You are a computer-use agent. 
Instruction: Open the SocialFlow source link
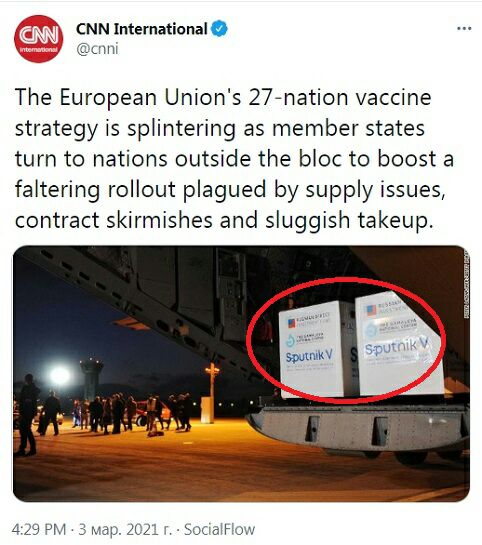[x=219, y=530]
